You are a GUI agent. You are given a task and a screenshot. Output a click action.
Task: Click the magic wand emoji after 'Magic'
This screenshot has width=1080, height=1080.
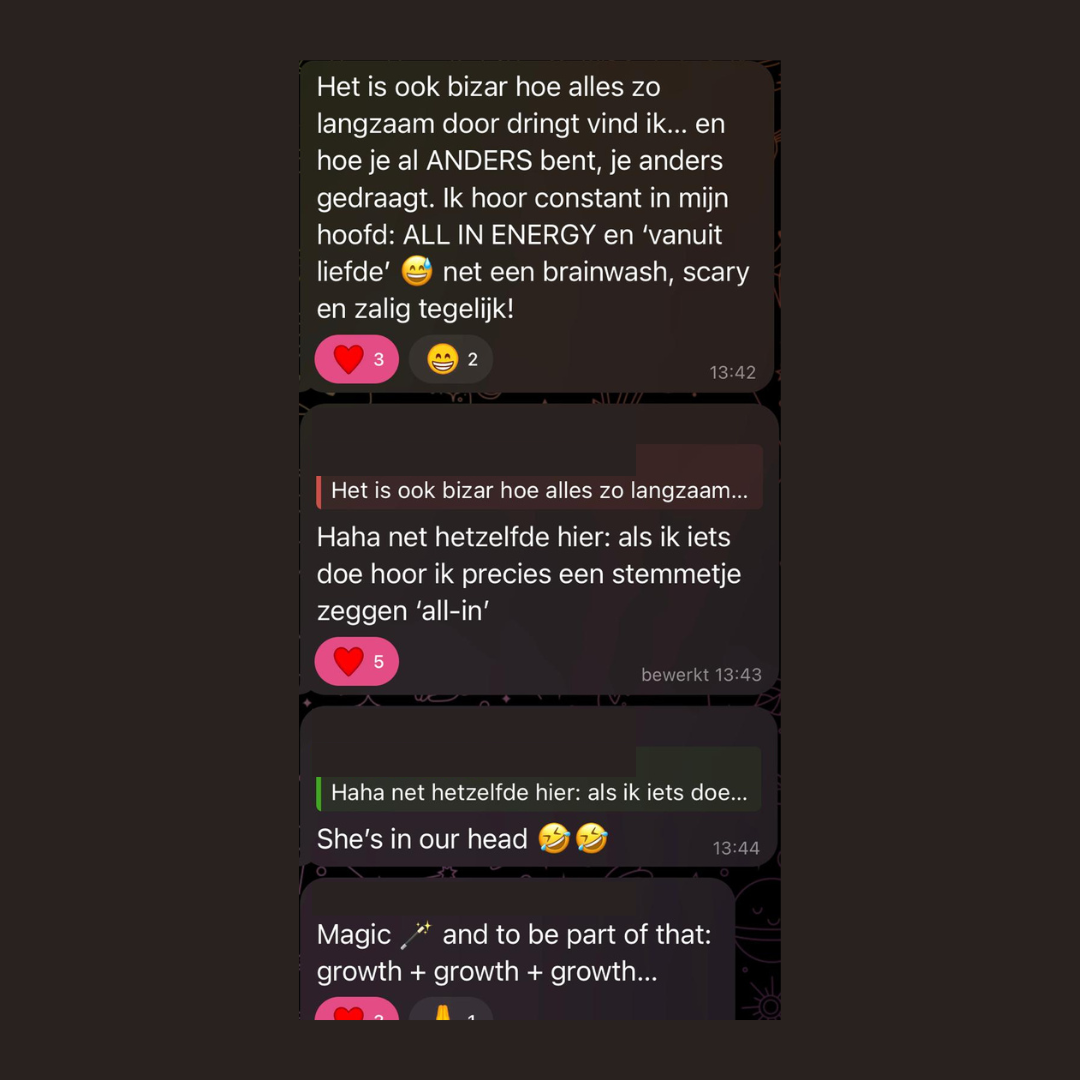(x=416, y=935)
